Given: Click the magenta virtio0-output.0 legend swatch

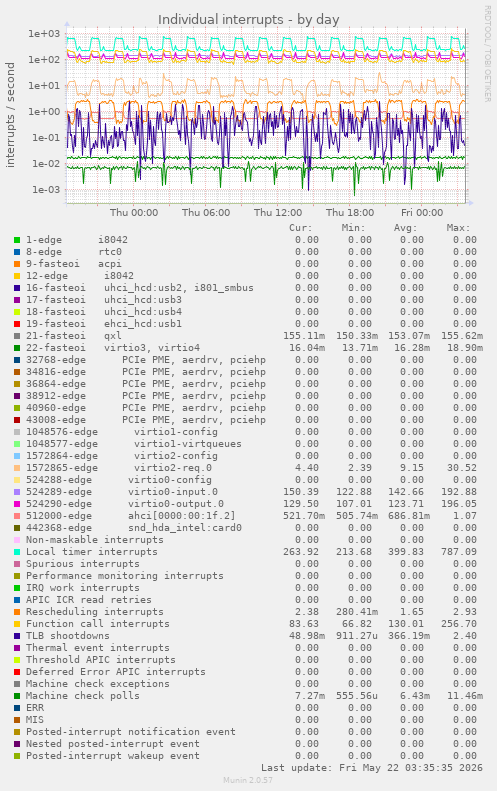Looking at the screenshot, I should [17, 504].
